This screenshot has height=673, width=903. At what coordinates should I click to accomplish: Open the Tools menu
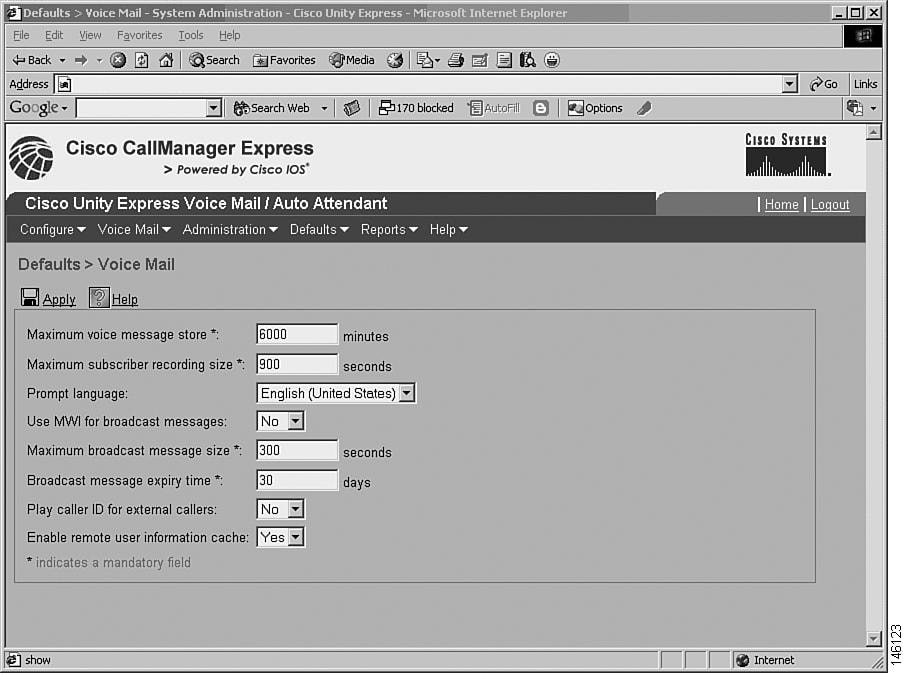point(191,35)
